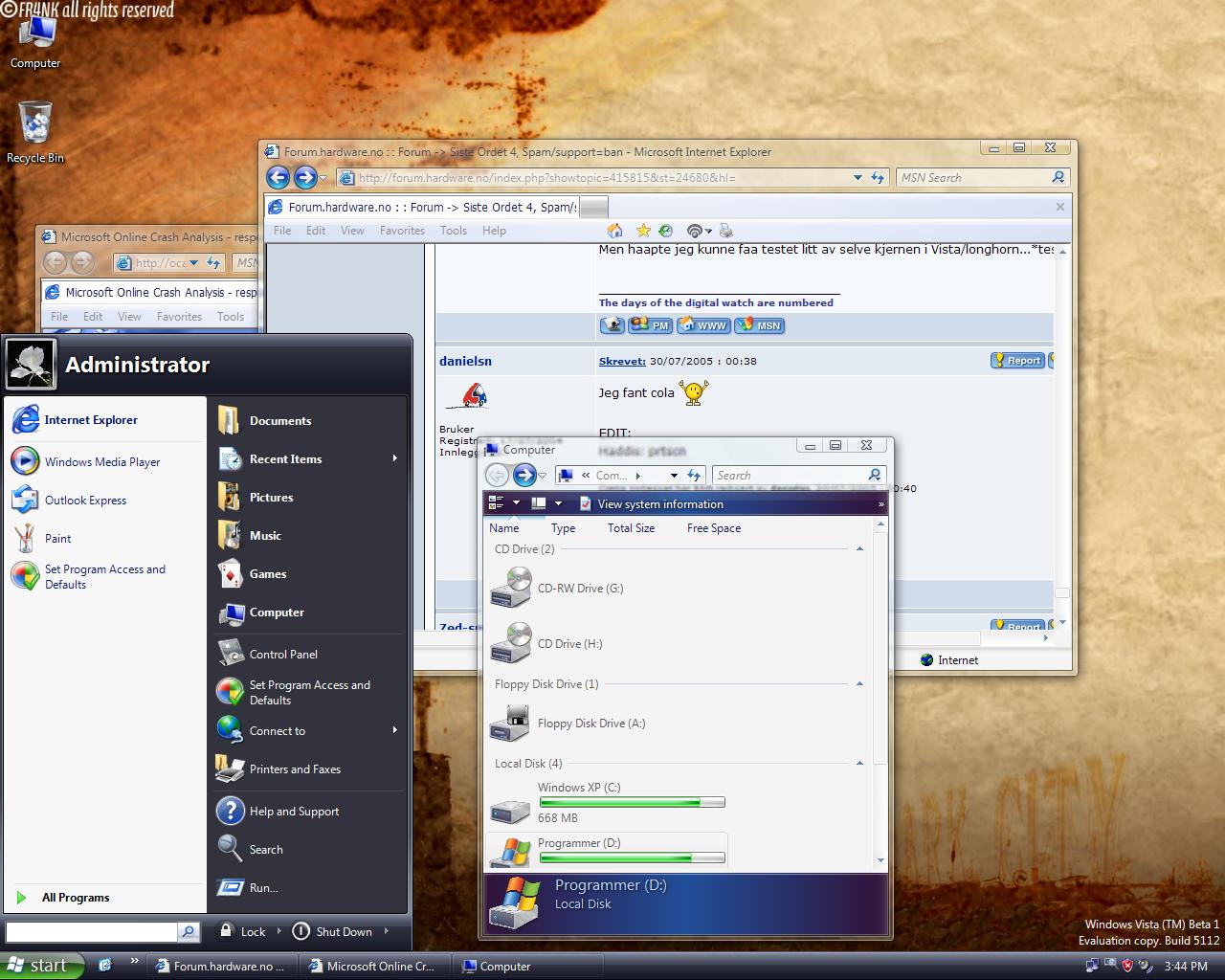Click the Shut Down button

point(332,931)
